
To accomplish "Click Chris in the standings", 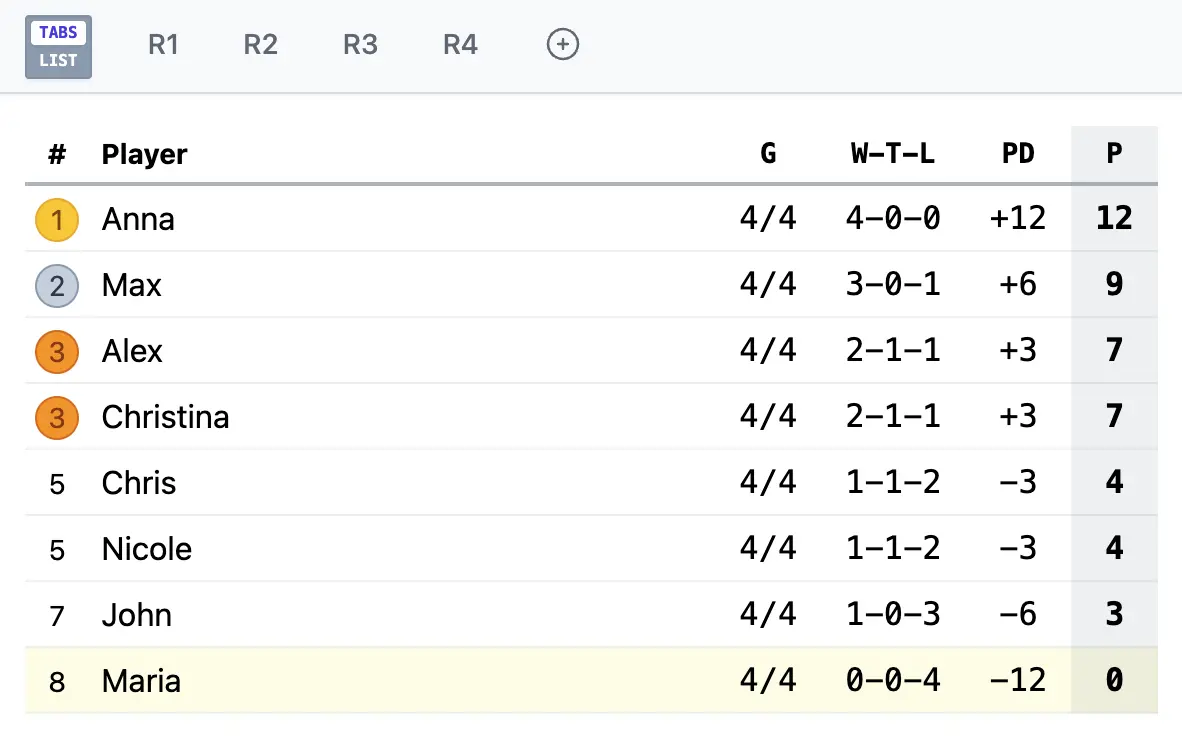I will pyautogui.click(x=139, y=483).
